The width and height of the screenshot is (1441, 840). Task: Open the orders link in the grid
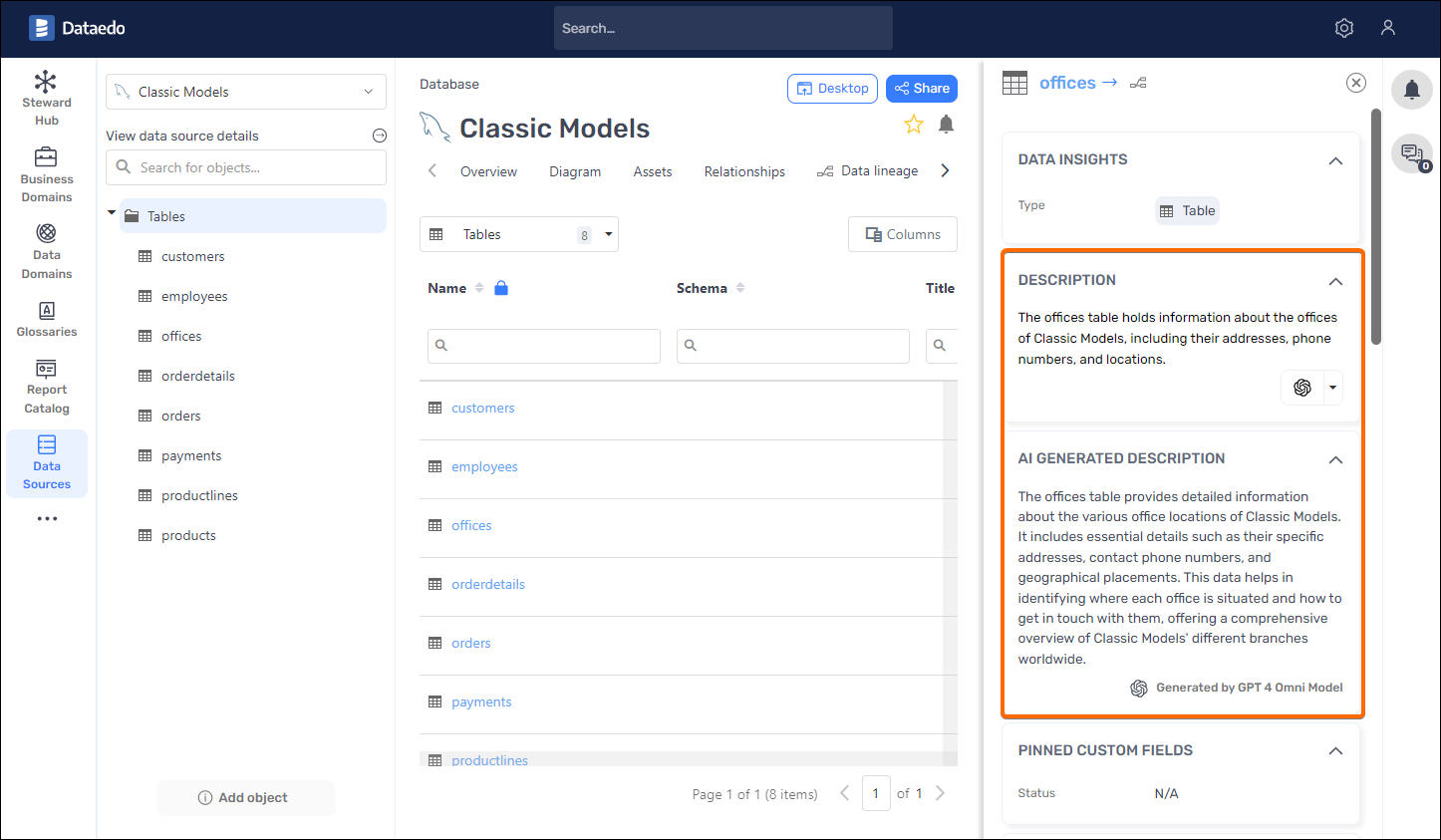[x=470, y=643]
